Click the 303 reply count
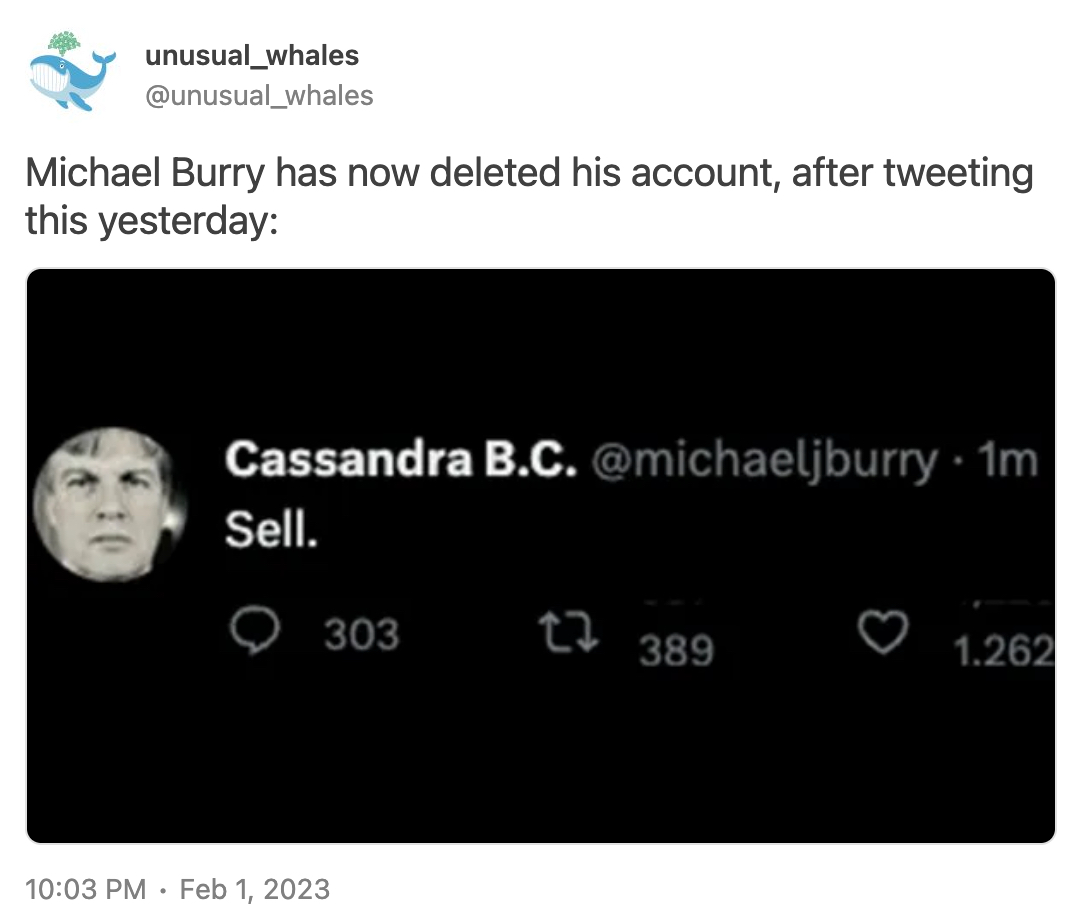Screen dimensions: 1082x914 (x=361, y=634)
